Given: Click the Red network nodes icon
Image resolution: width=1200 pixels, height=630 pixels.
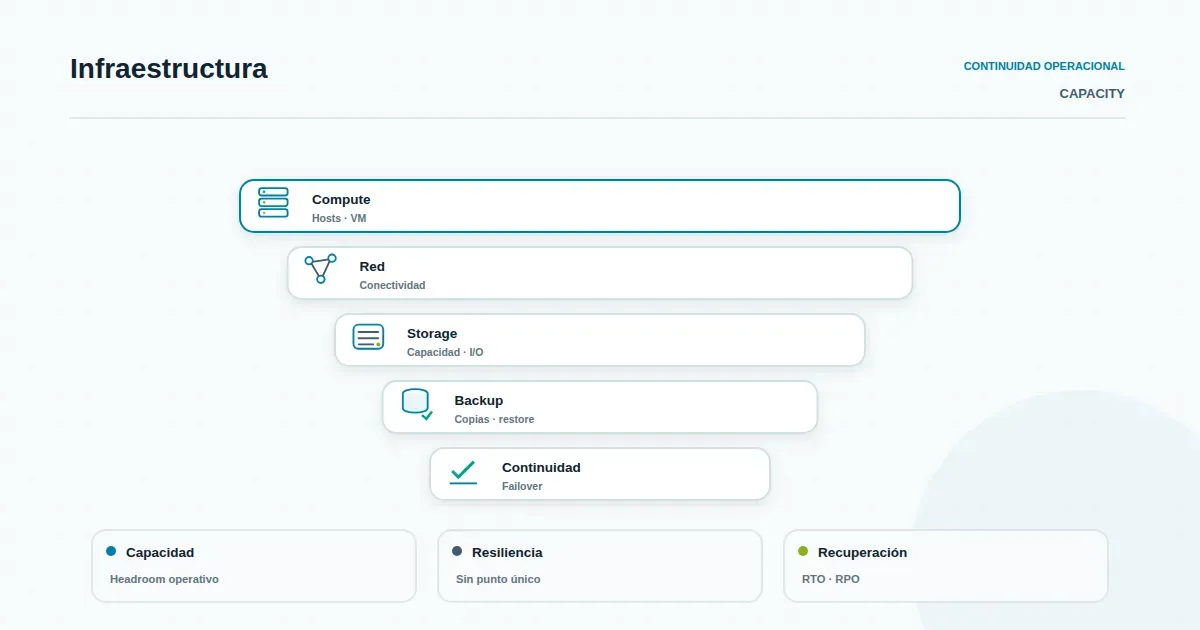Looking at the screenshot, I should (320, 269).
